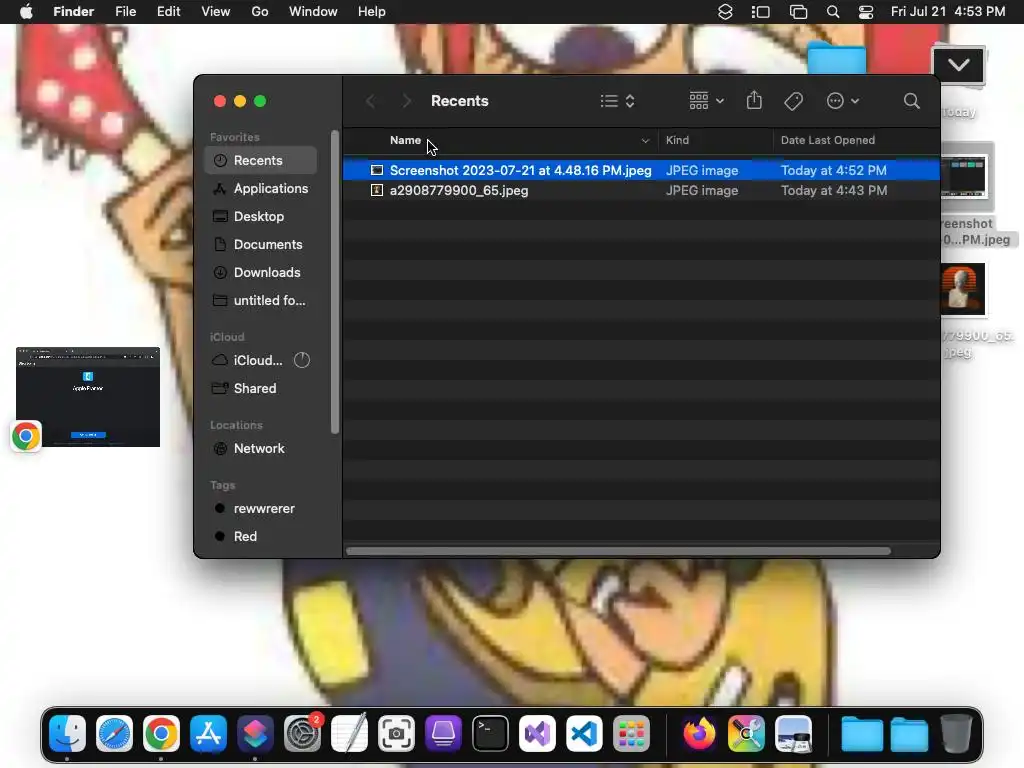Image resolution: width=1024 pixels, height=768 pixels.
Task: Click the date and time clock
Action: pyautogui.click(x=948, y=12)
